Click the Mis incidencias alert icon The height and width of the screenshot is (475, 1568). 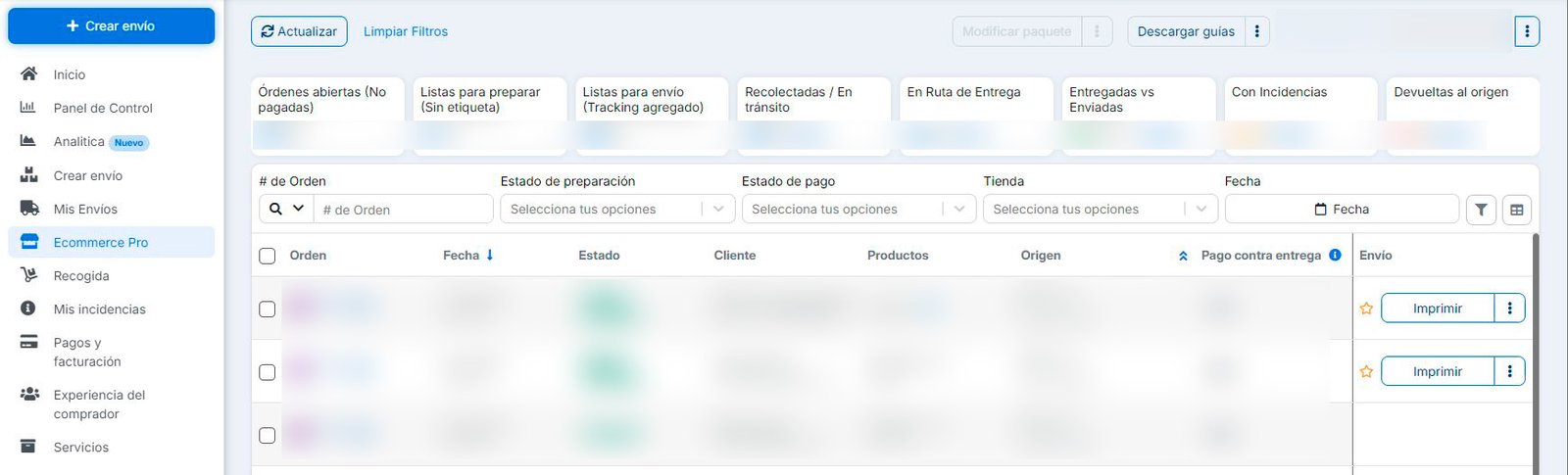28,309
